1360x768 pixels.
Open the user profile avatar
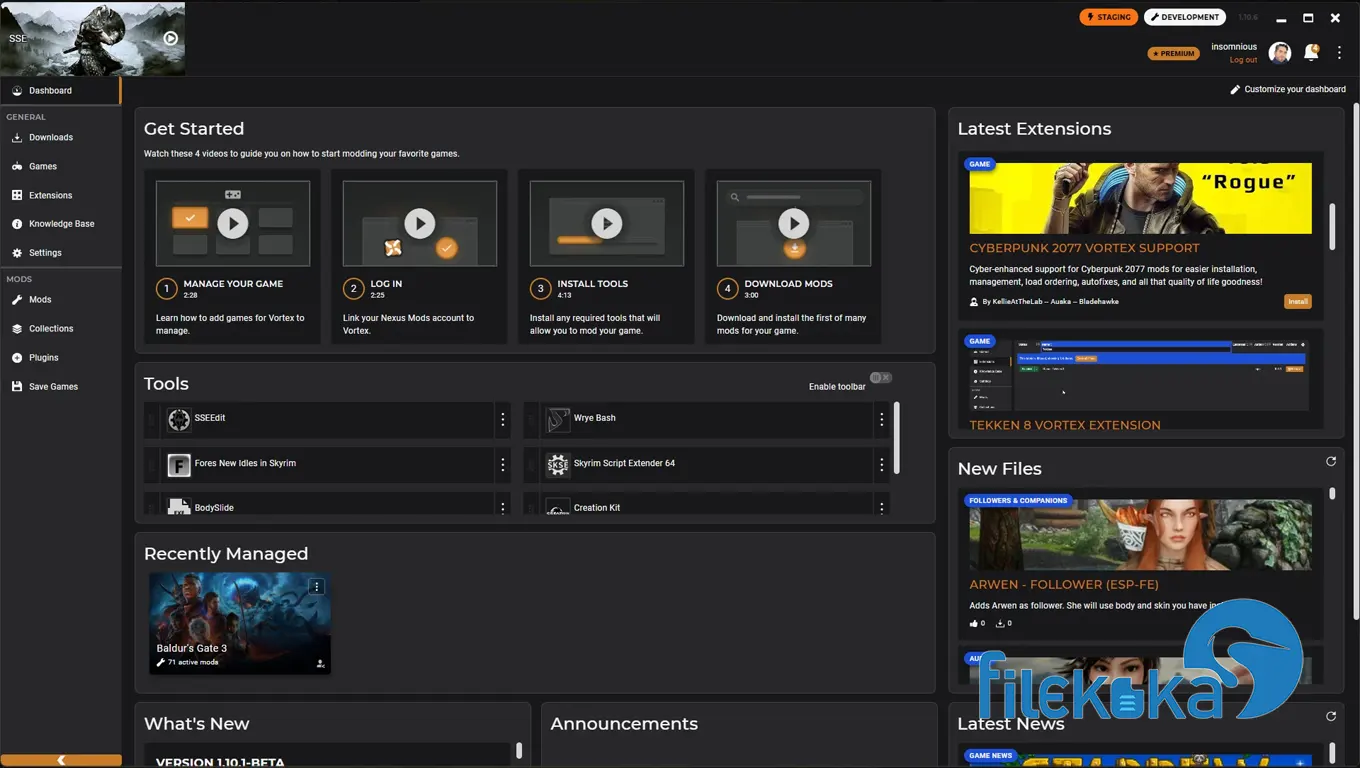click(x=1279, y=53)
